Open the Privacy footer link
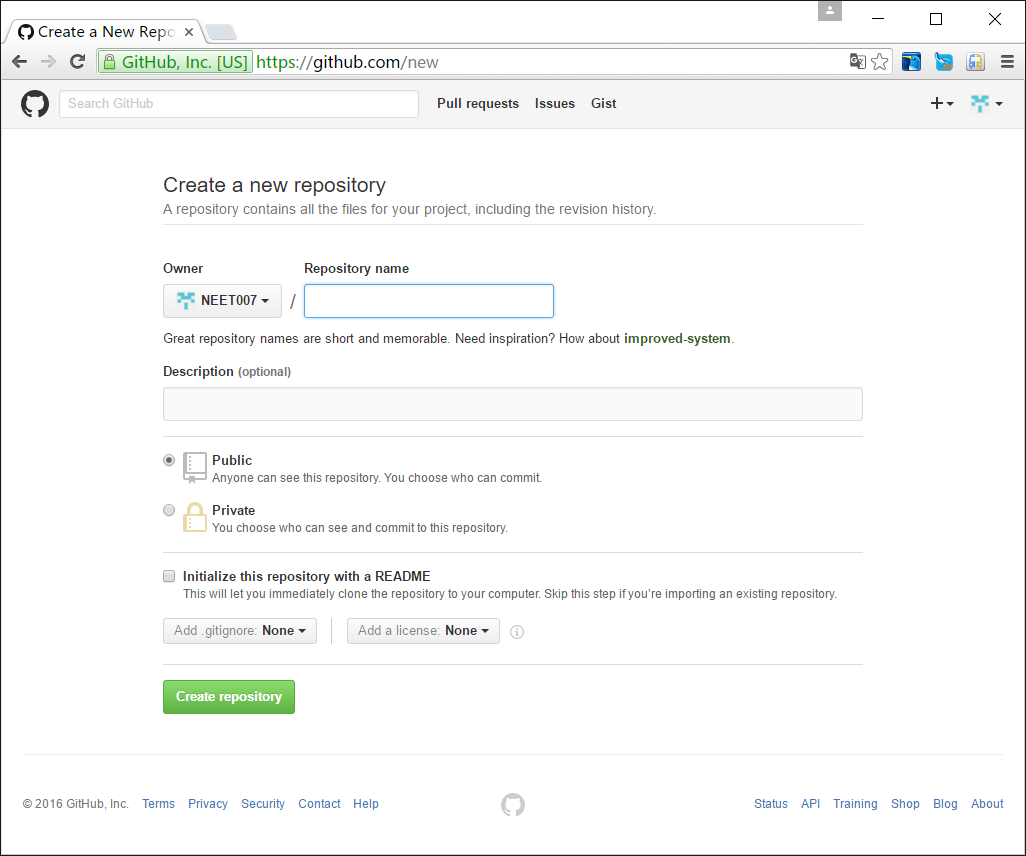Viewport: 1026px width, 856px height. (x=208, y=804)
